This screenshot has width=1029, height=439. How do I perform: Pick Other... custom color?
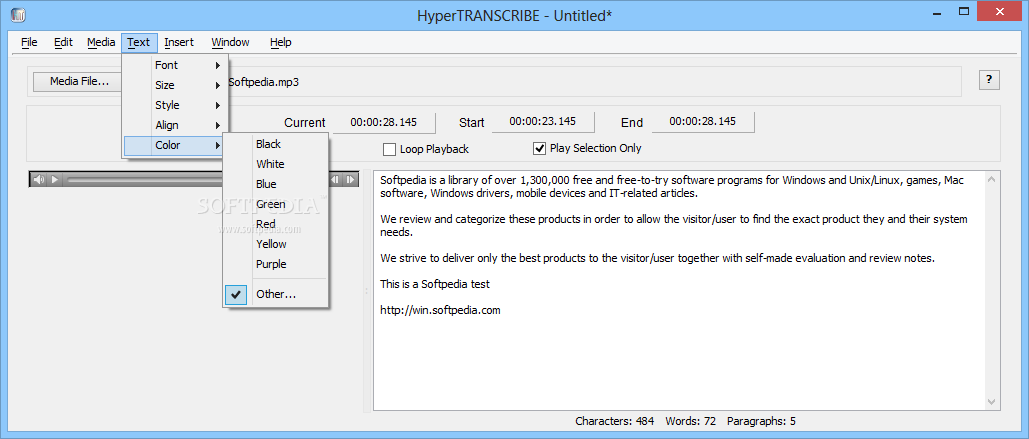point(276,295)
